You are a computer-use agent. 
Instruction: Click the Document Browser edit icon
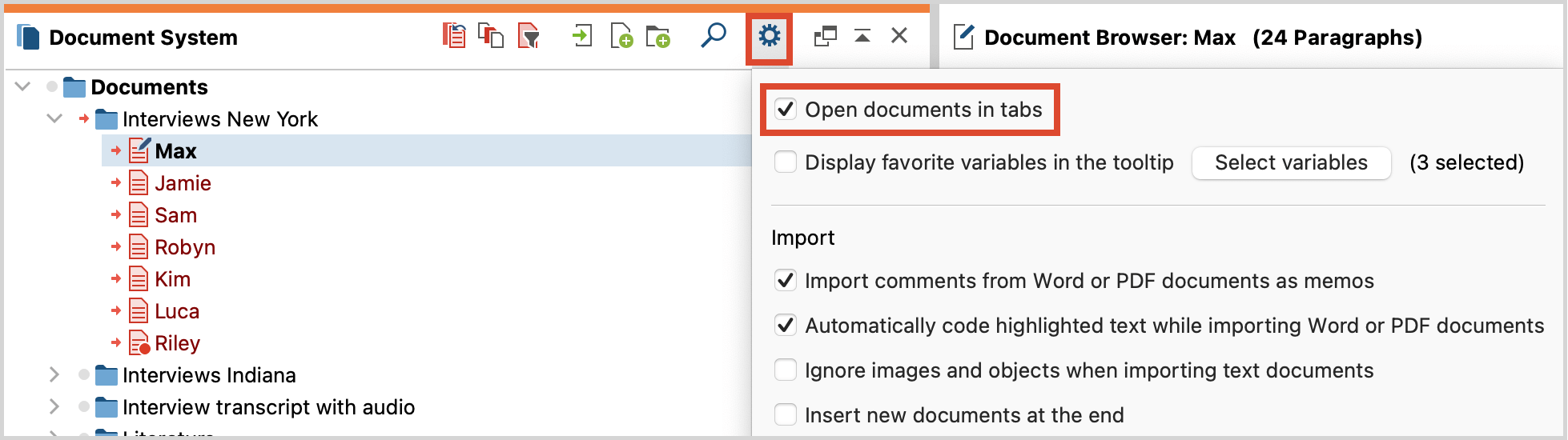[x=963, y=37]
